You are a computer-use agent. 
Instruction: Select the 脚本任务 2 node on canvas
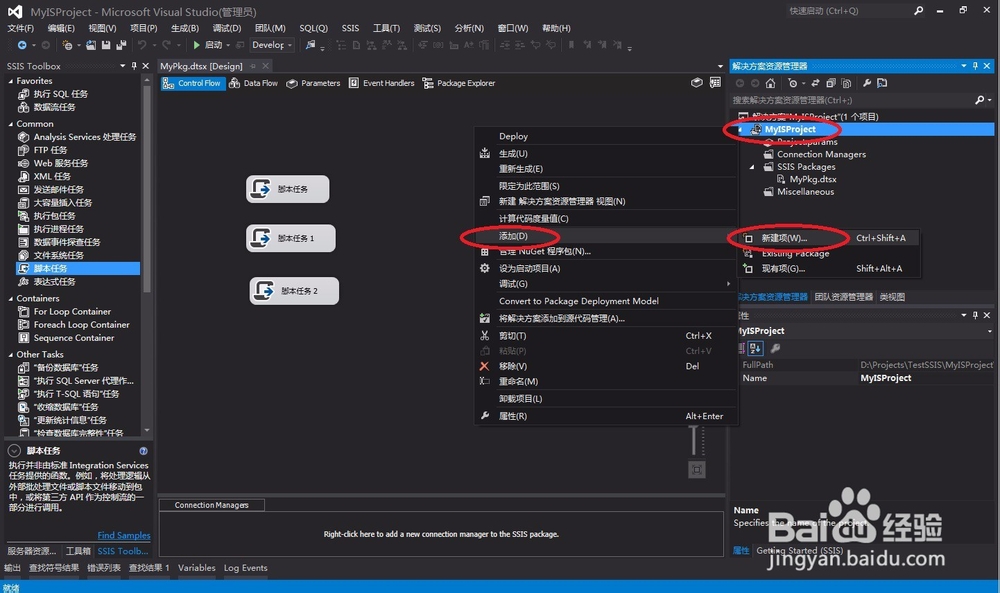[294, 291]
